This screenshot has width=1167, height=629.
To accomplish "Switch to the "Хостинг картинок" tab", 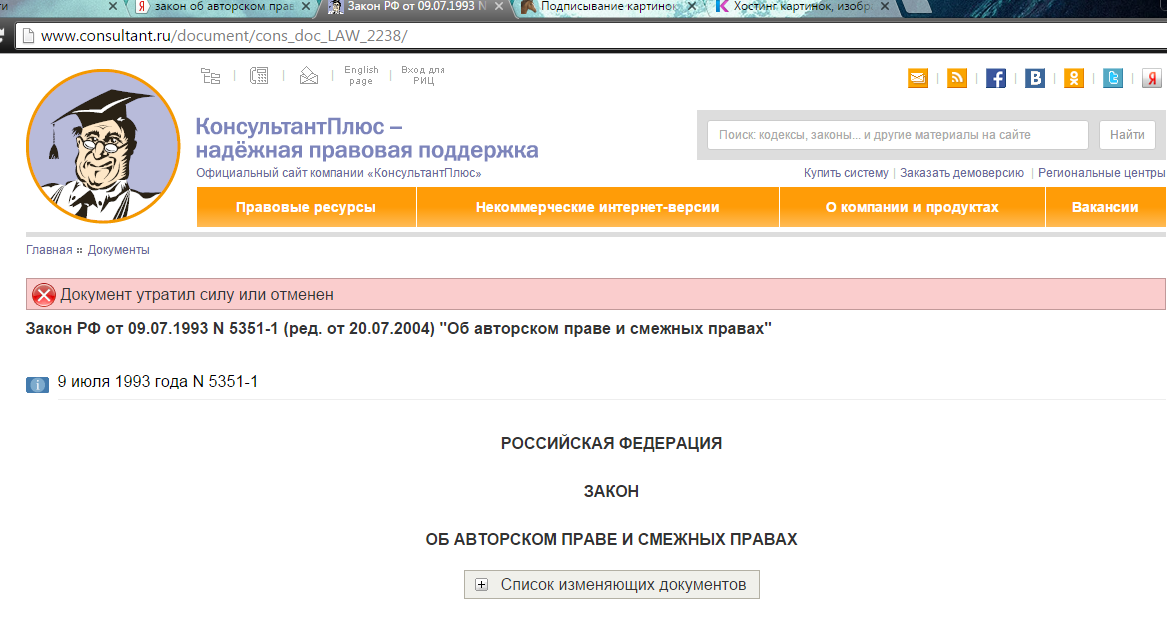I will pyautogui.click(x=802, y=7).
